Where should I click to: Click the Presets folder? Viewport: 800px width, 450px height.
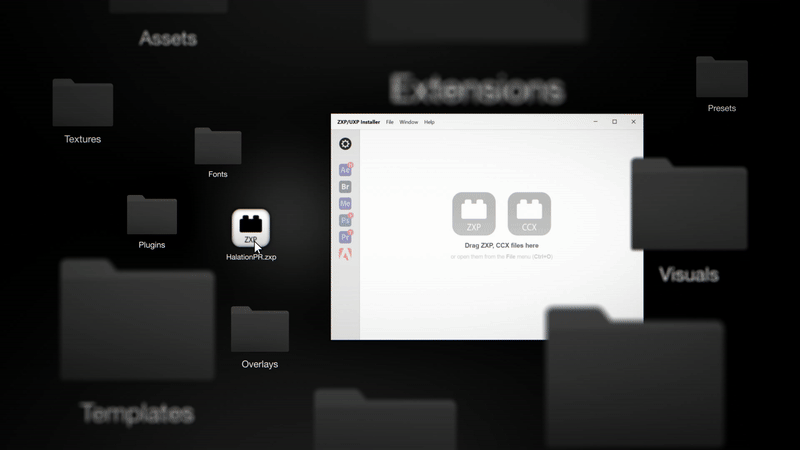[721, 78]
